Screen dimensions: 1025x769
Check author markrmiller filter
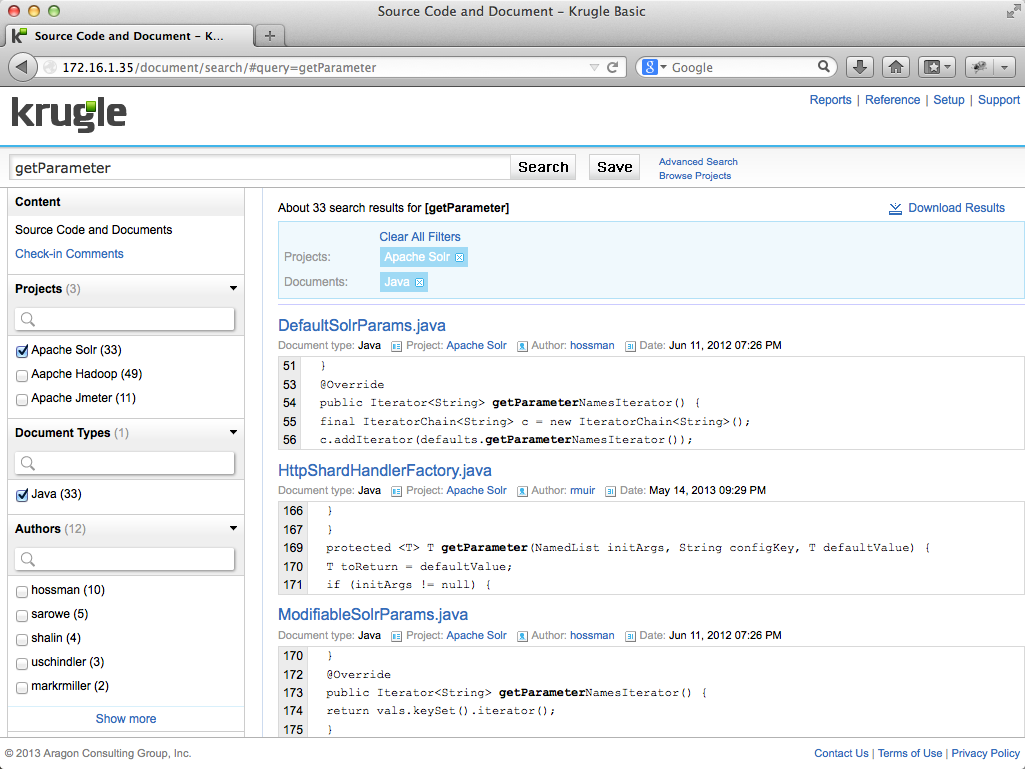[22, 687]
